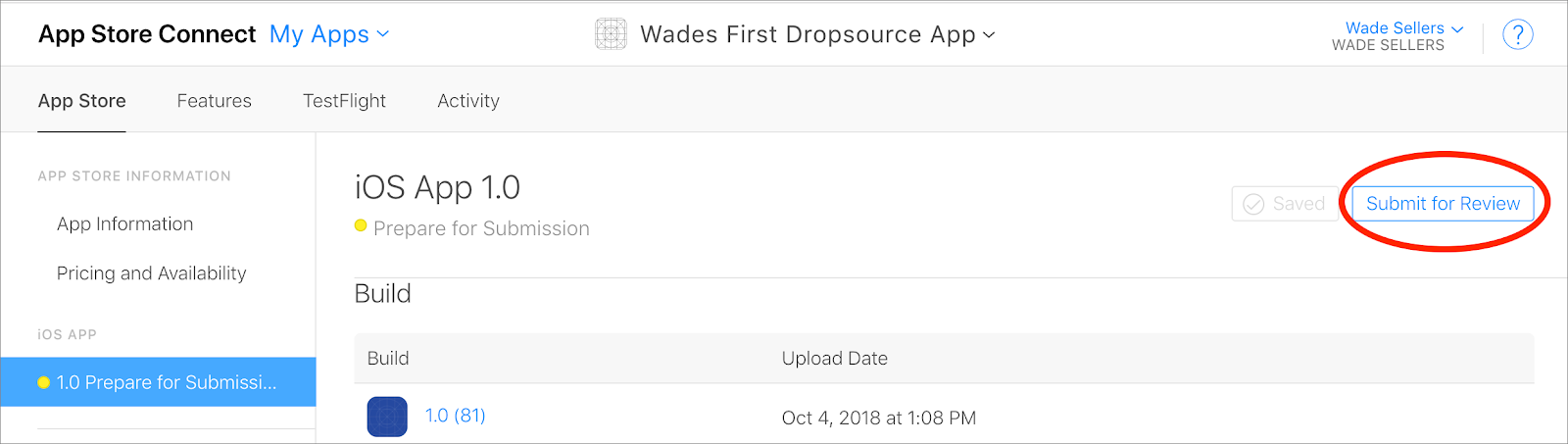This screenshot has width=1568, height=444.
Task: Switch to the Features tab
Action: pyautogui.click(x=214, y=101)
